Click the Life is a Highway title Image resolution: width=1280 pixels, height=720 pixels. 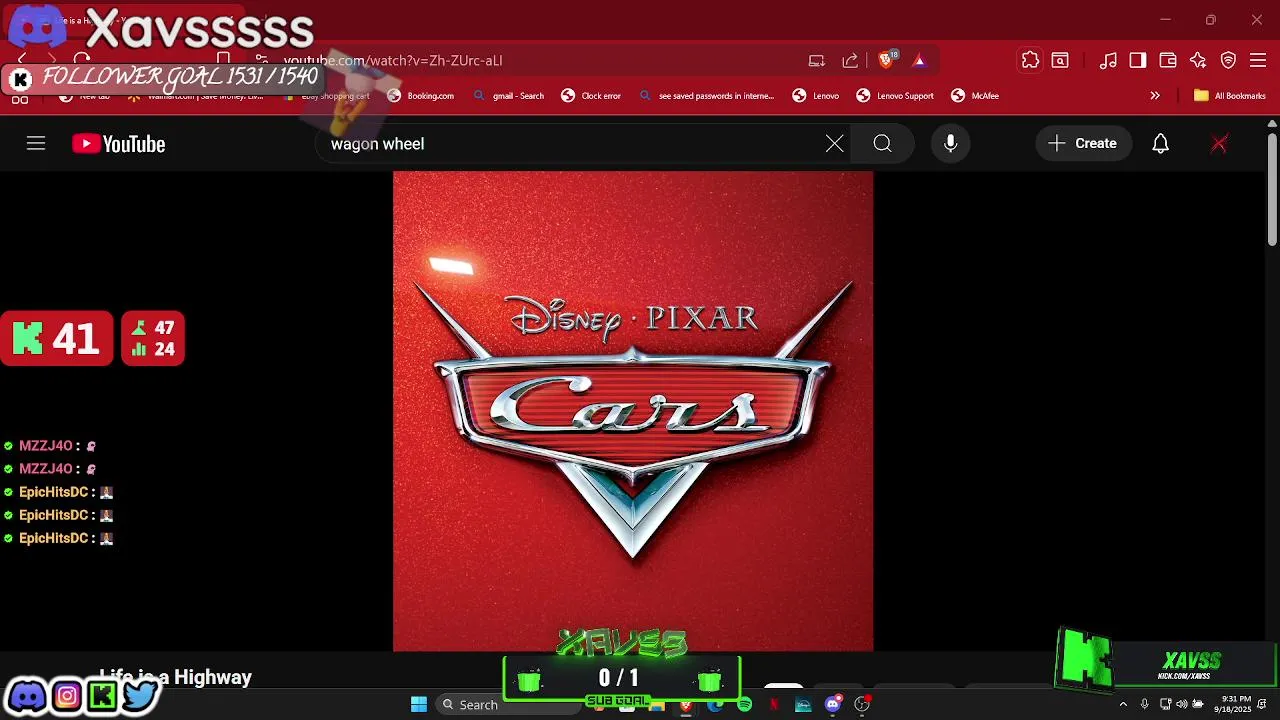[175, 677]
